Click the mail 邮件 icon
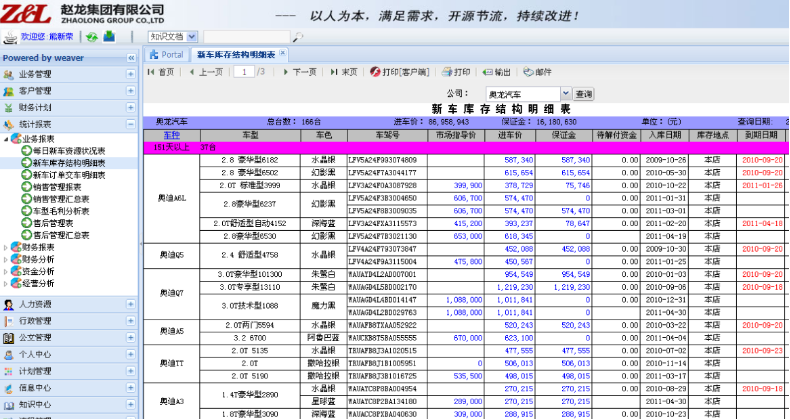790x420 pixels. pos(528,73)
